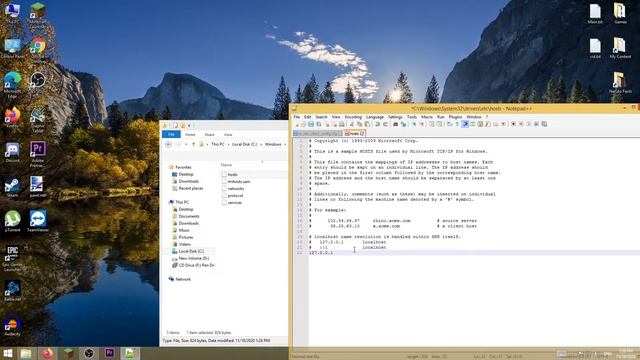
Task: Select New Volume (D:) in Explorer sidebar
Action: click(x=193, y=258)
